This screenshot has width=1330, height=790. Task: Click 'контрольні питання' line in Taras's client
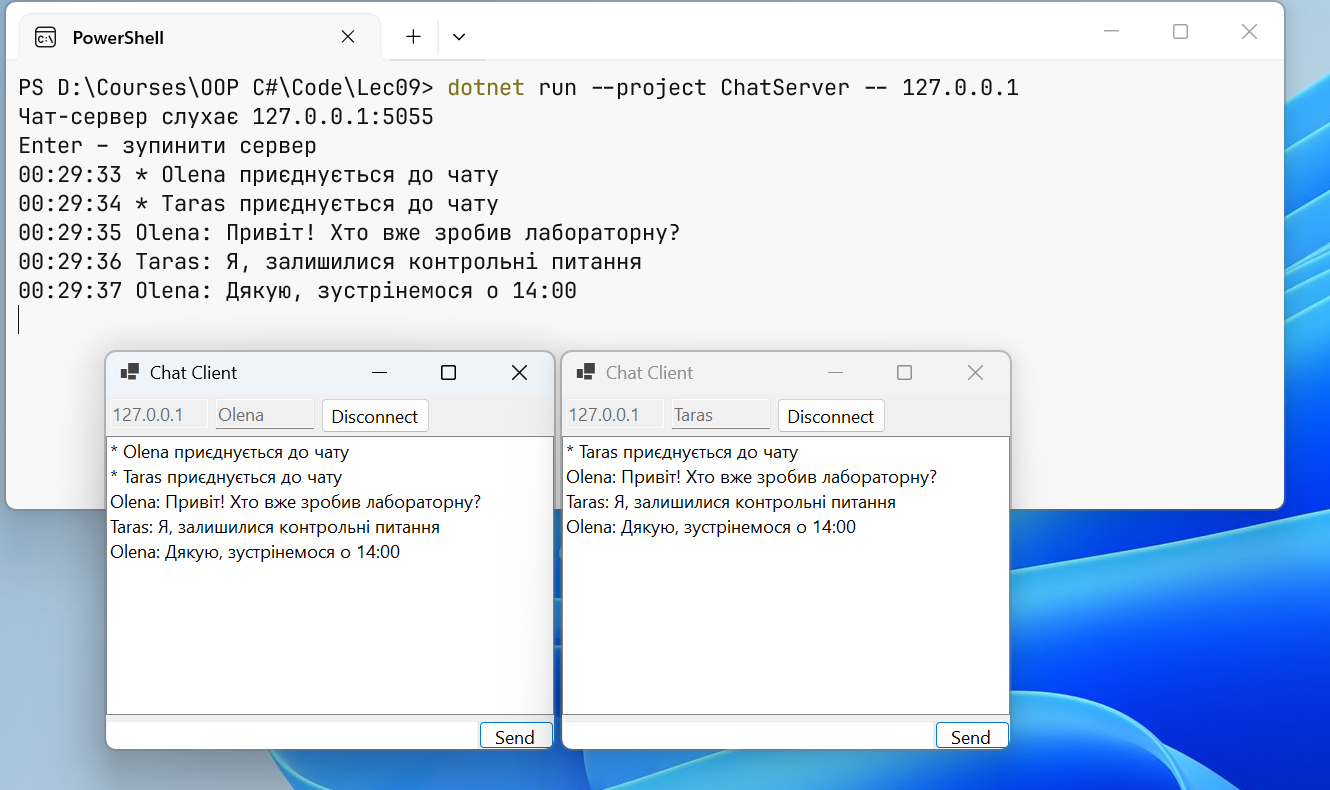coord(731,502)
